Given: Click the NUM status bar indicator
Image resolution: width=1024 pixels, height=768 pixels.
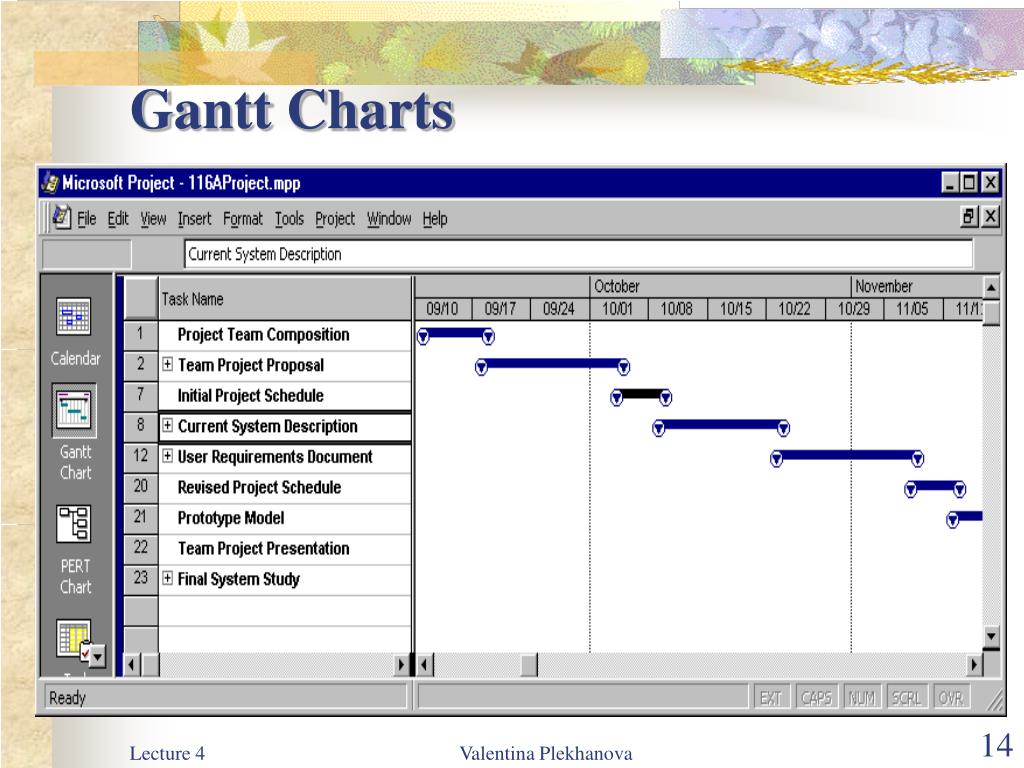Looking at the screenshot, I should click(x=861, y=698).
